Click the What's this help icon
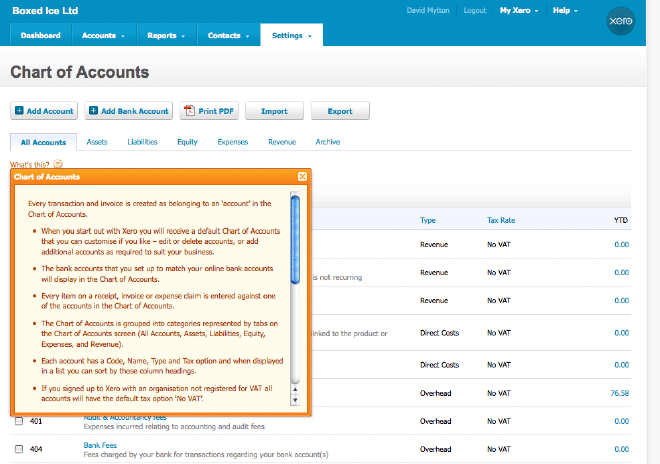 click(x=58, y=164)
